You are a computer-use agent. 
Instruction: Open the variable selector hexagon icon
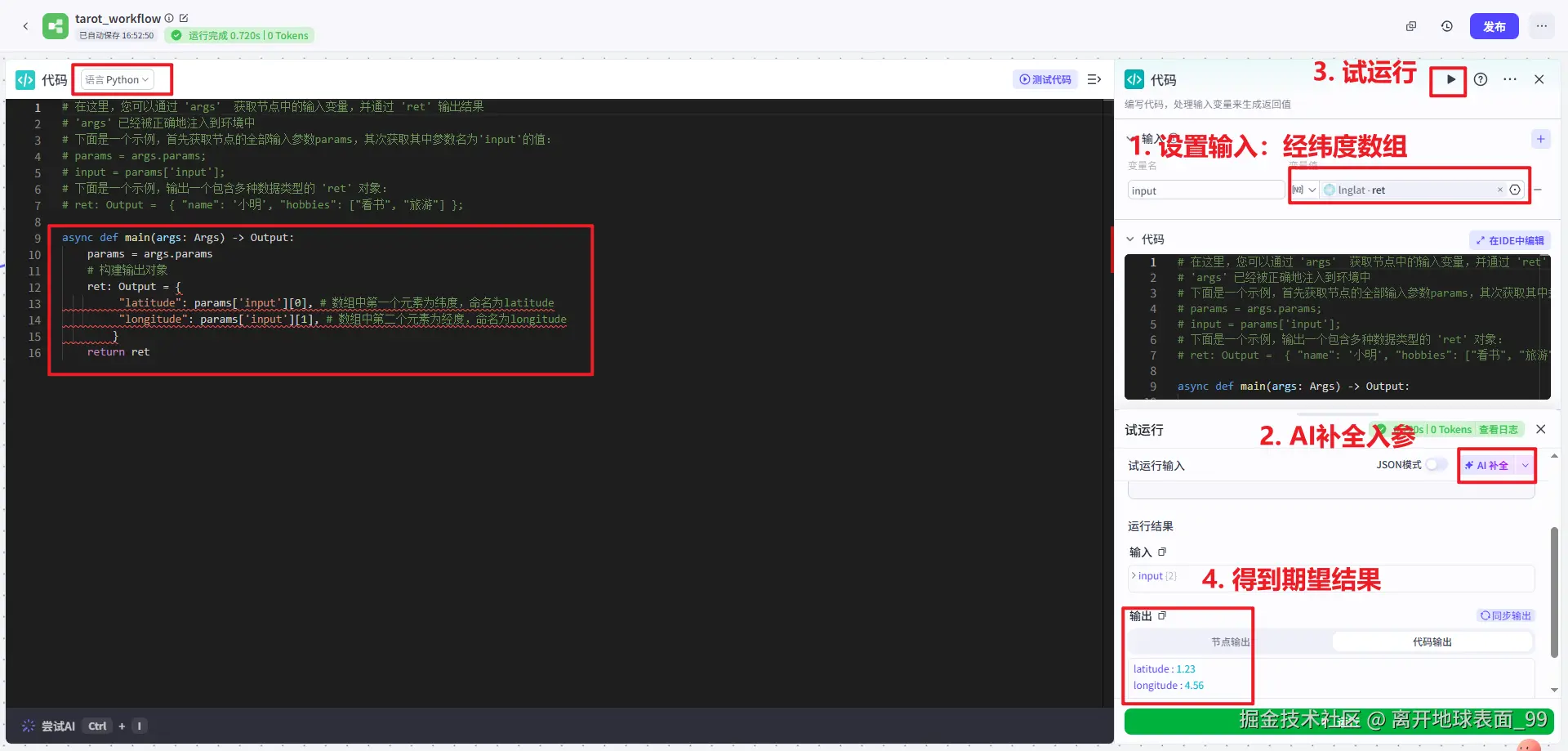pyautogui.click(x=1515, y=190)
